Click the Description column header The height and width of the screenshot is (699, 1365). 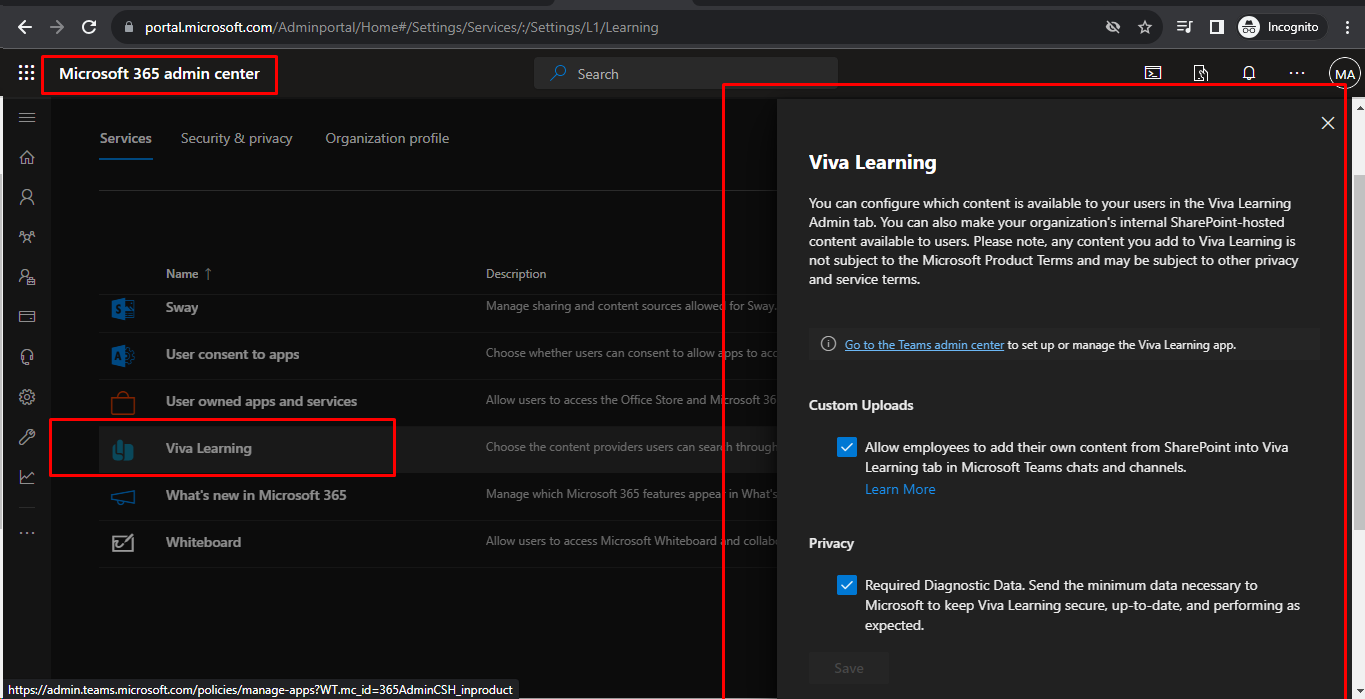516,274
